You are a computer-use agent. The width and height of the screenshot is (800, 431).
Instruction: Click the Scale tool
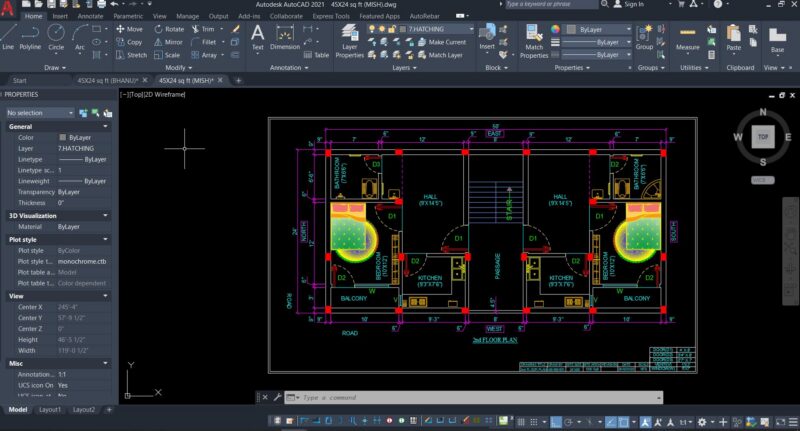tap(167, 55)
